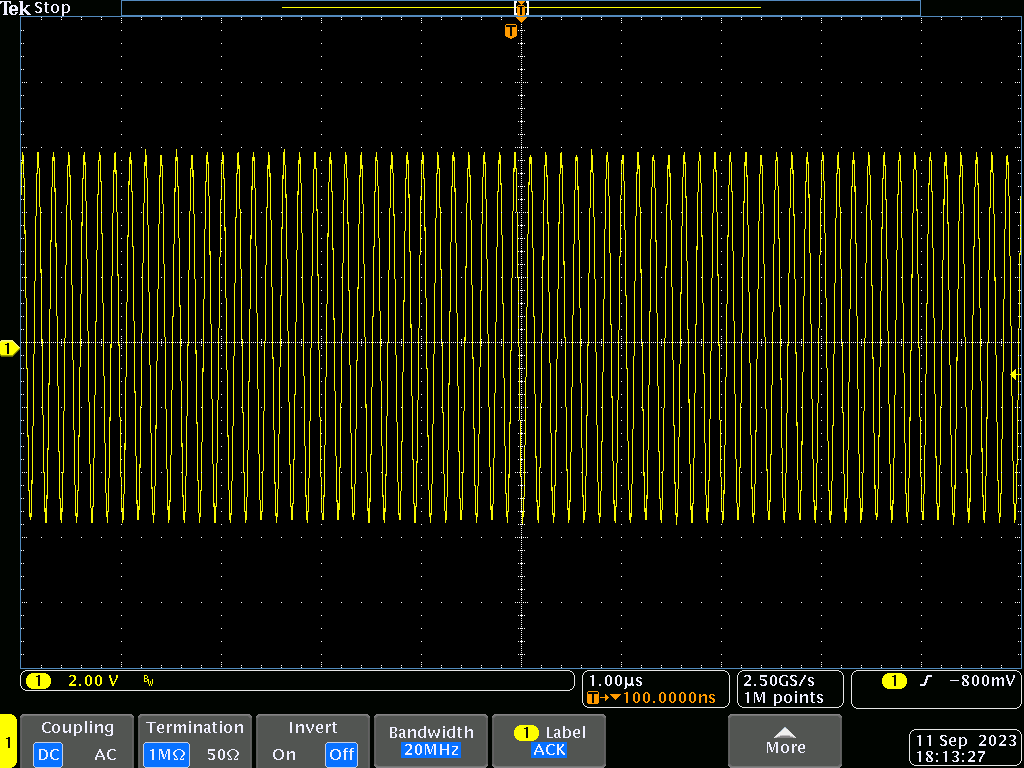Turn Invert On

click(284, 755)
